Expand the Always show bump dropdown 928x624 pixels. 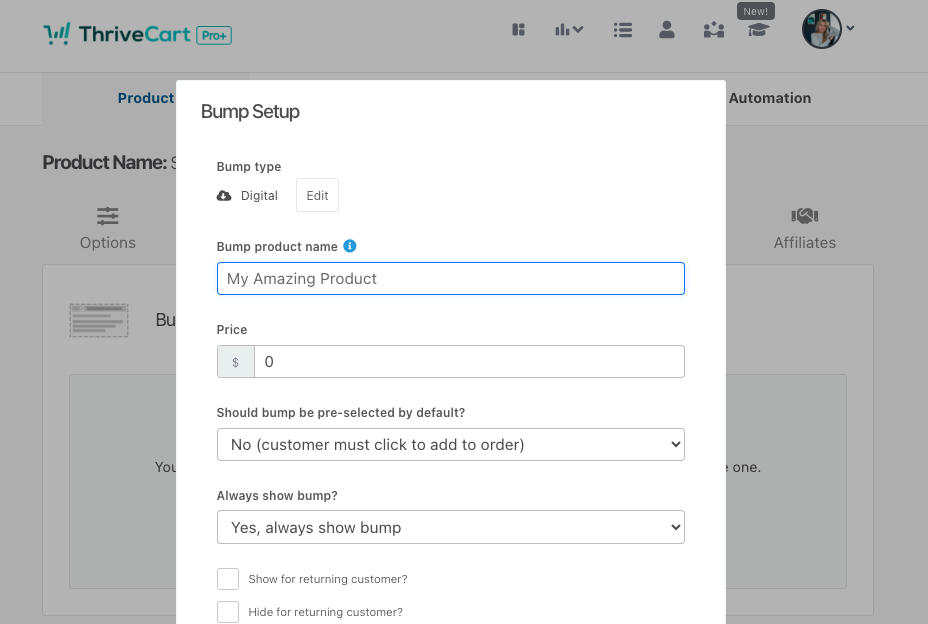(450, 527)
